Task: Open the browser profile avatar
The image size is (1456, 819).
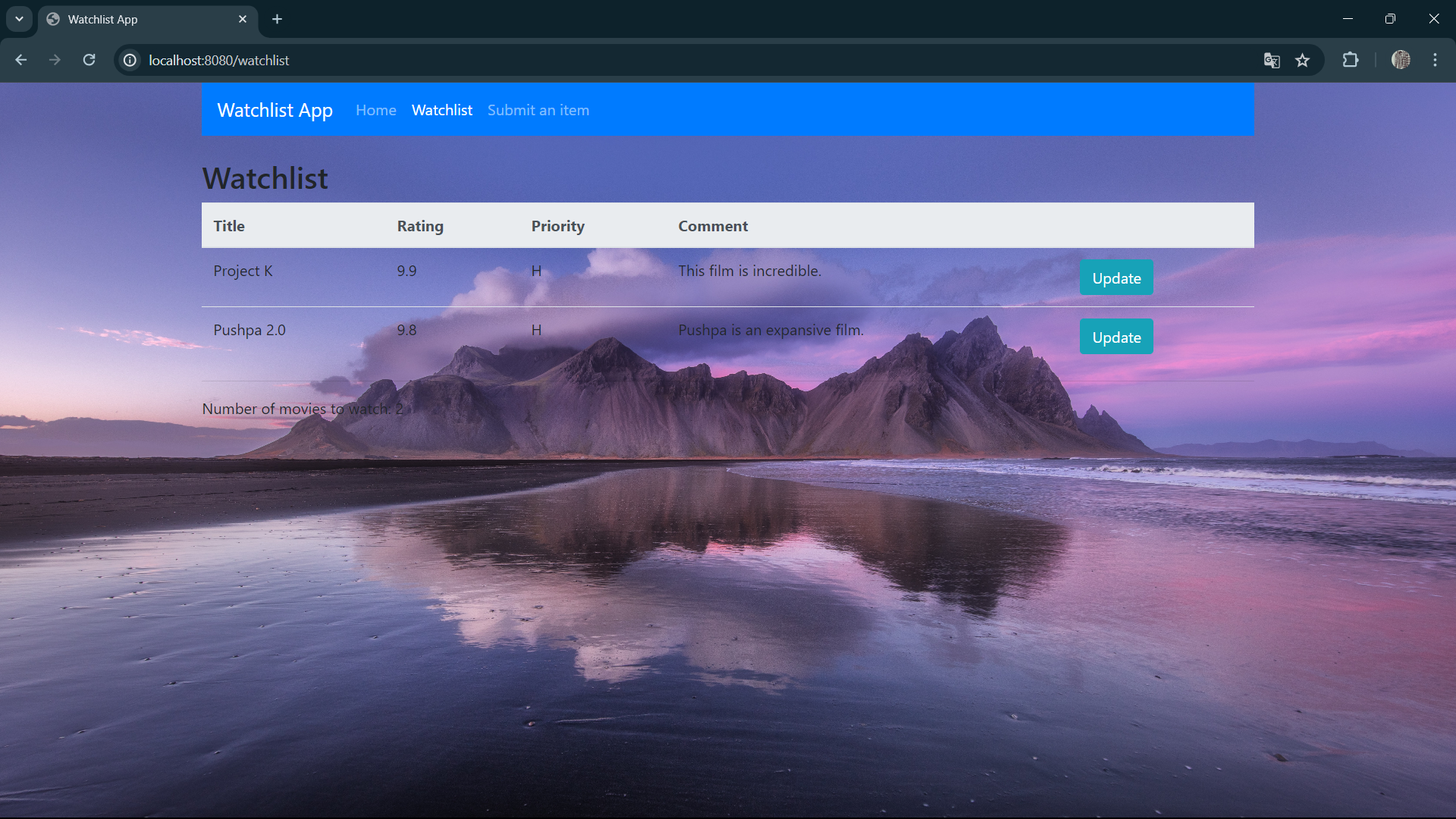Action: pyautogui.click(x=1401, y=60)
